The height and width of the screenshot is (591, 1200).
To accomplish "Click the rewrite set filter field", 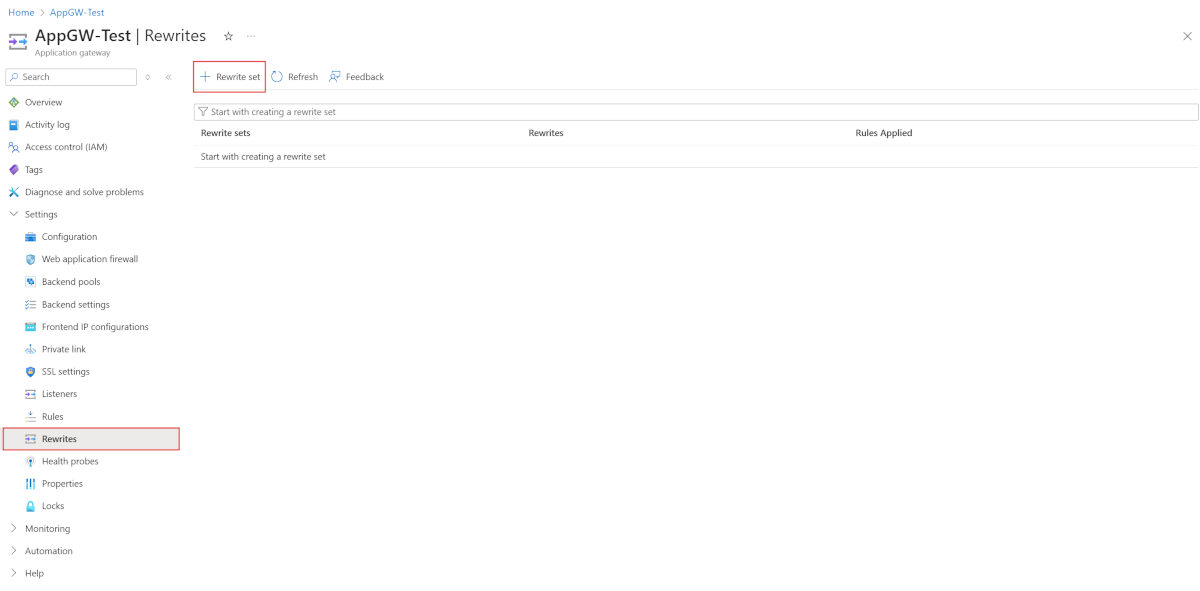I will click(x=696, y=112).
